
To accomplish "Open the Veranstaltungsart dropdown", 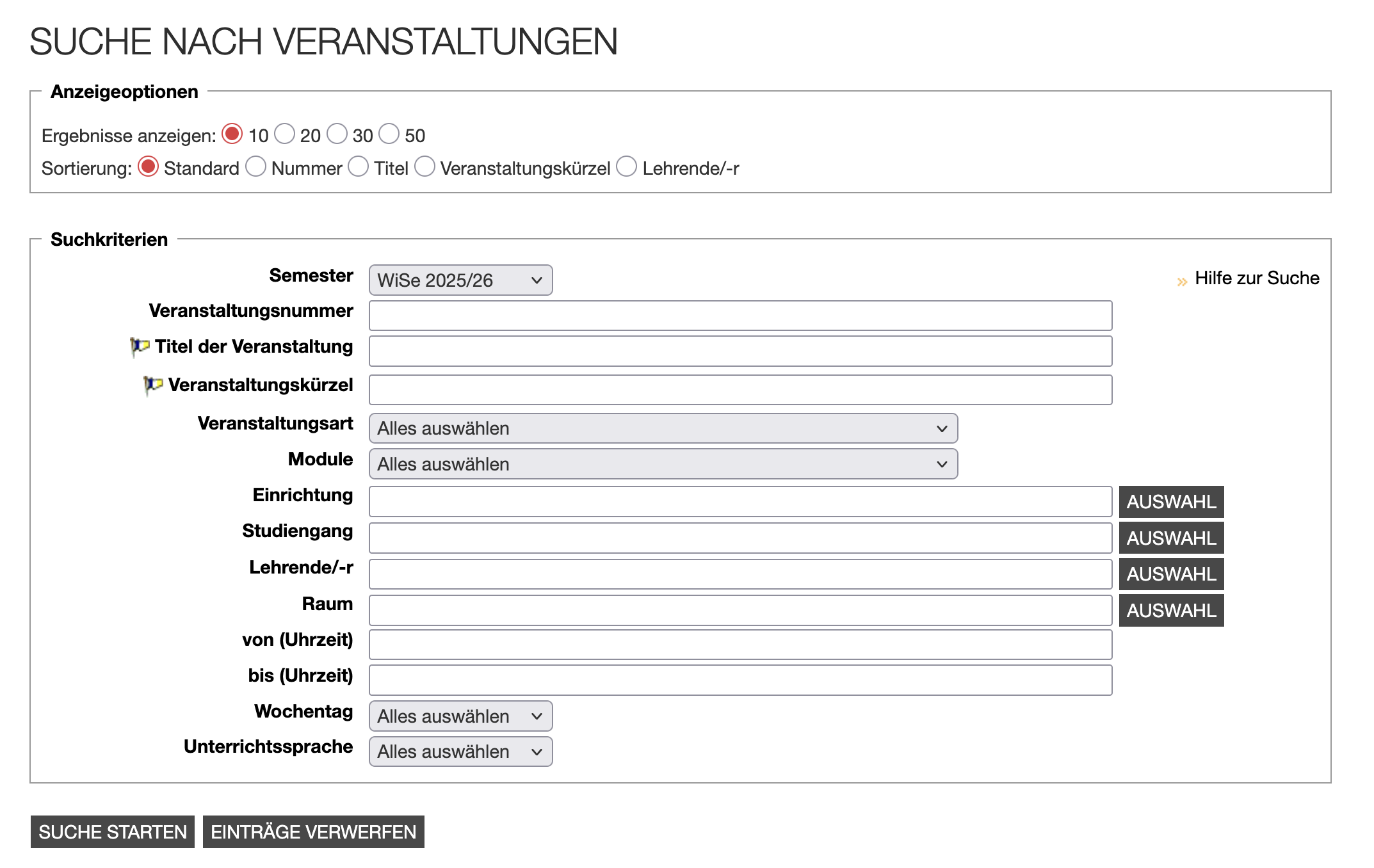I will click(x=662, y=428).
